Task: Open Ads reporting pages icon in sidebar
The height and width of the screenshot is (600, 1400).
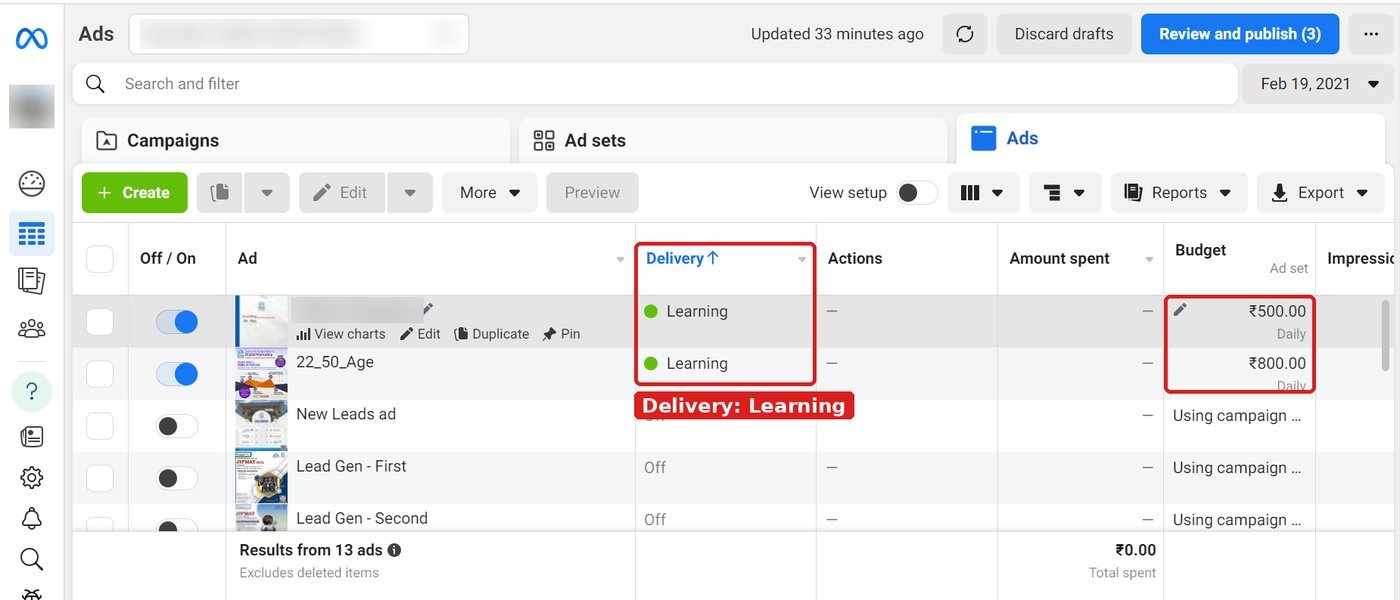Action: [x=32, y=281]
